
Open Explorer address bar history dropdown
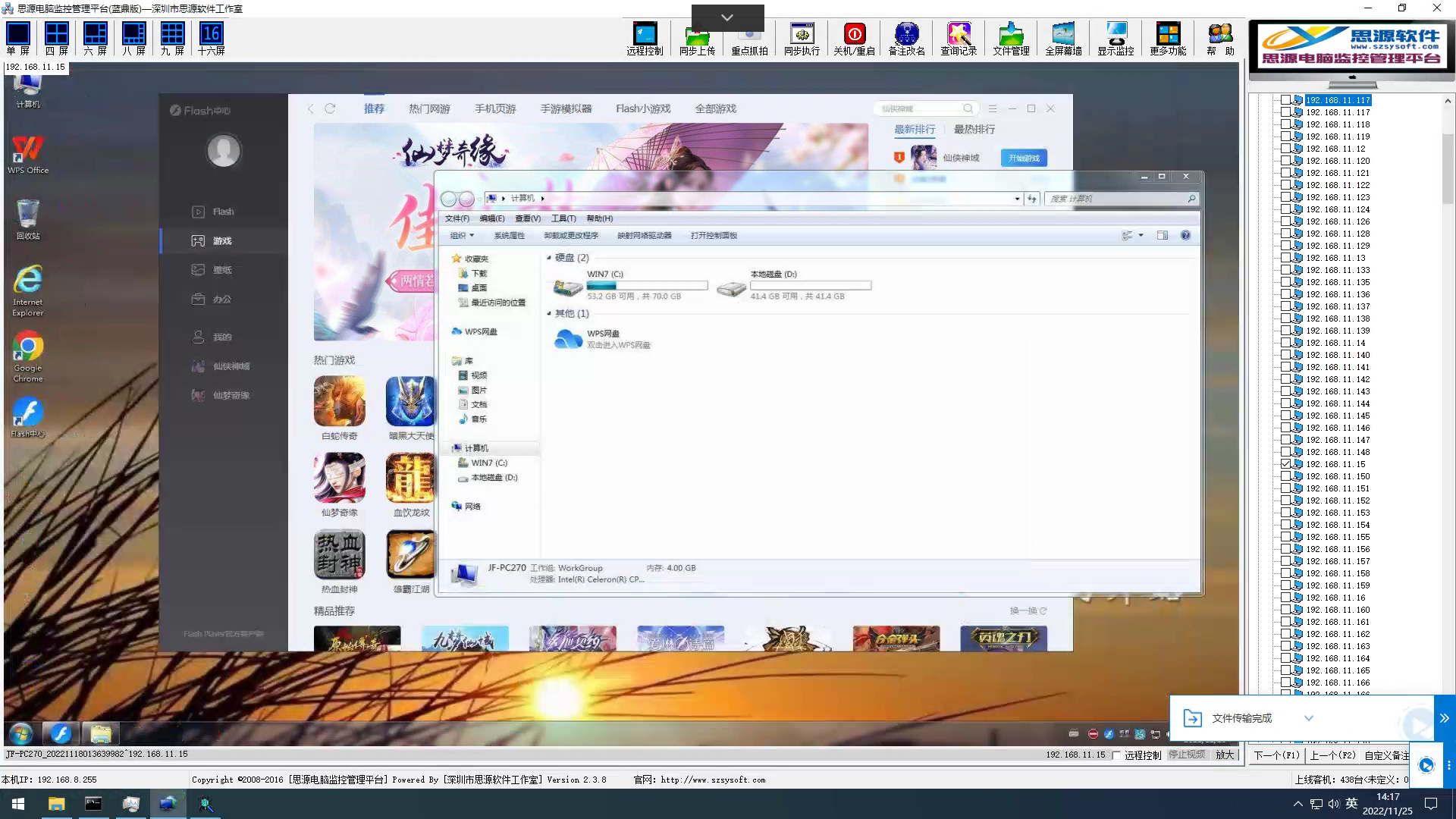click(x=1017, y=199)
